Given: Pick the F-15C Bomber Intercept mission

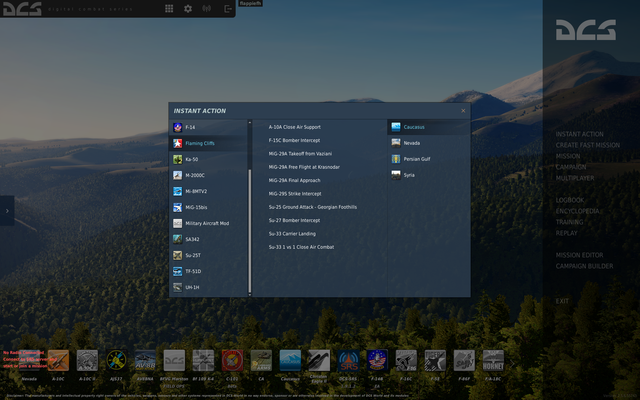Looking at the screenshot, I should 294,140.
